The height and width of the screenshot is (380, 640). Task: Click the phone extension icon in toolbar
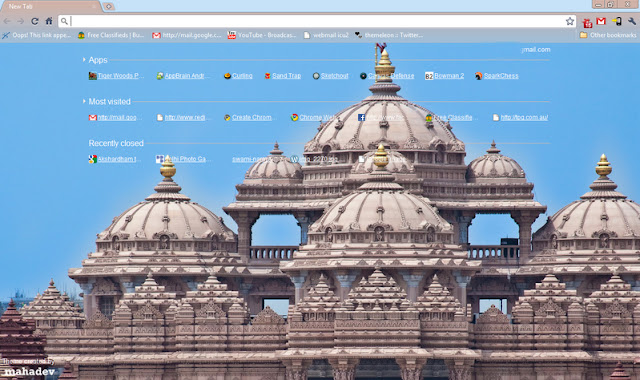point(617,21)
